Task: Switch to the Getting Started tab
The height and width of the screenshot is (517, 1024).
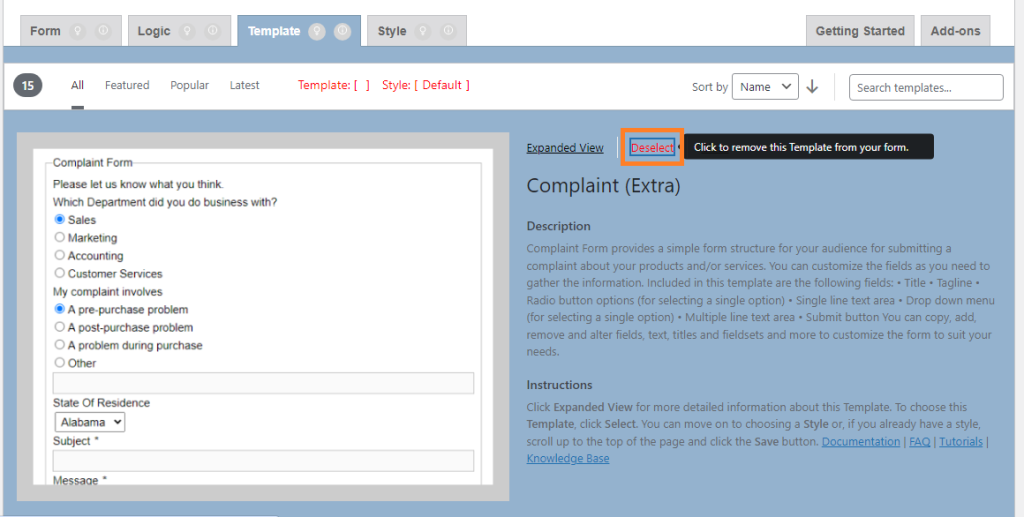Action: [x=859, y=31]
